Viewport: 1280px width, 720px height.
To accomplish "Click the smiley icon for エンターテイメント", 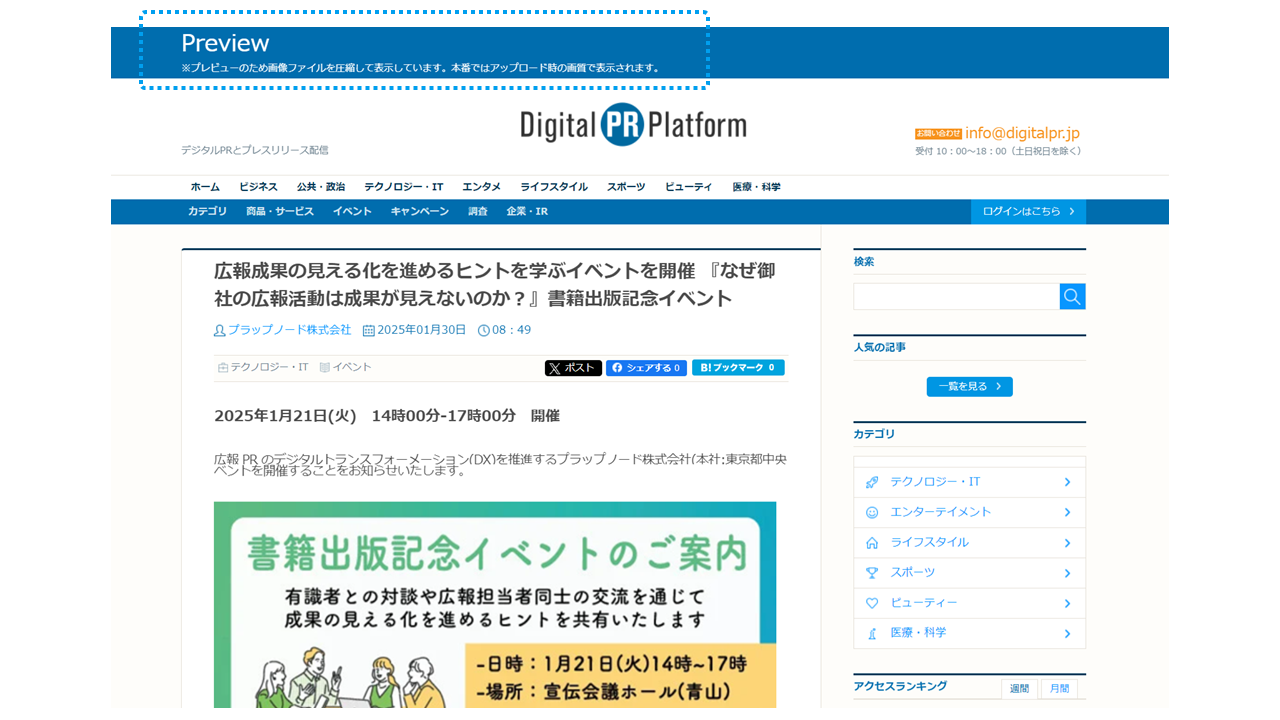I will click(x=872, y=512).
